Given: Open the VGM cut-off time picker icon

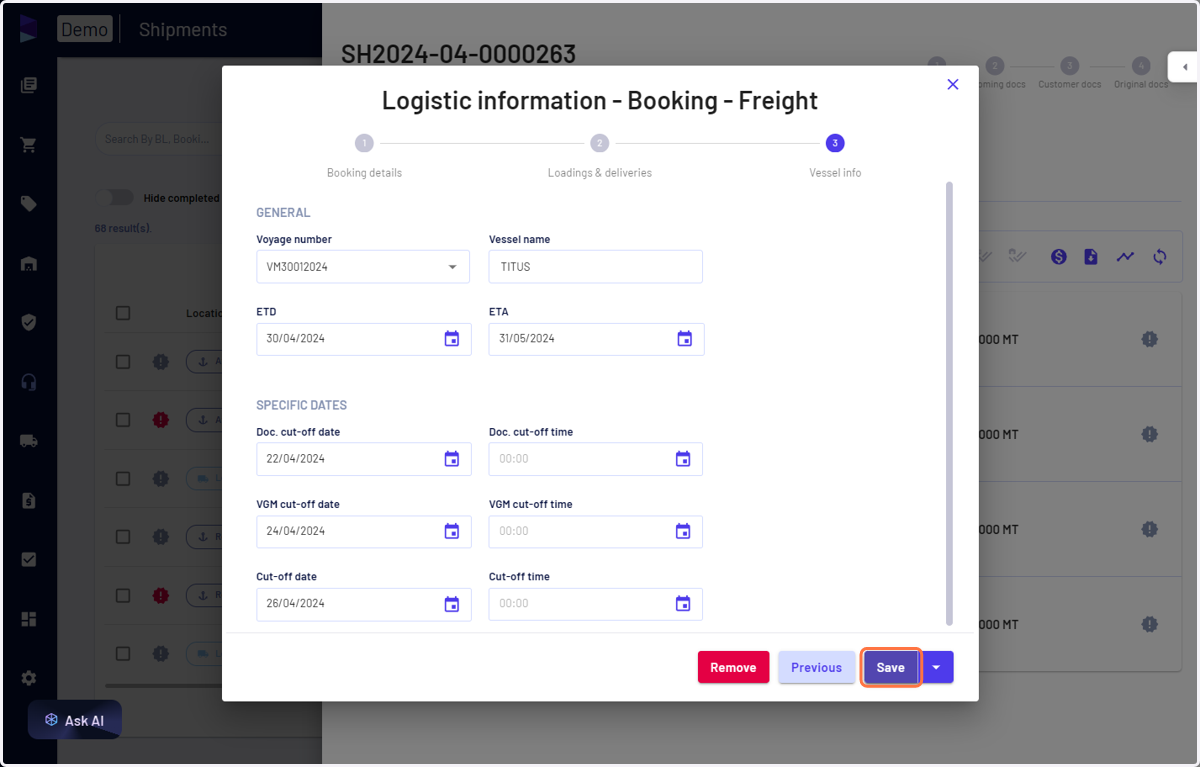Looking at the screenshot, I should click(x=683, y=531).
